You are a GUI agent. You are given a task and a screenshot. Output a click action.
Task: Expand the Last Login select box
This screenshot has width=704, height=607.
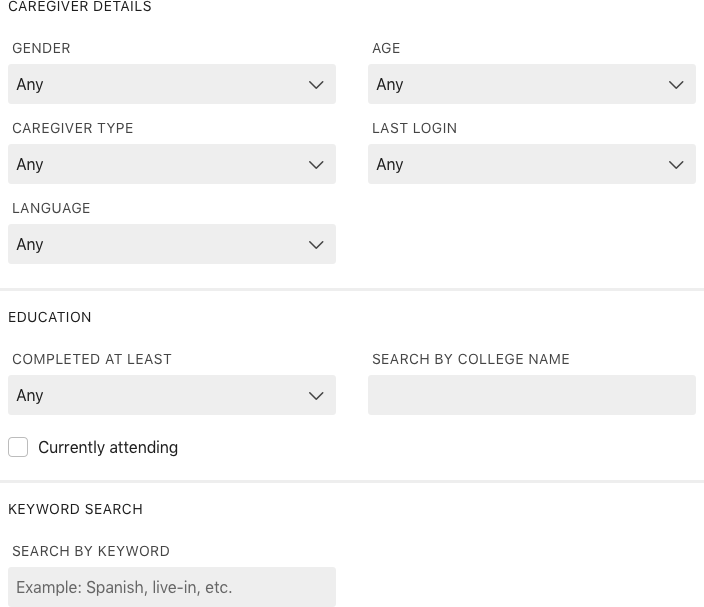tap(510, 165)
